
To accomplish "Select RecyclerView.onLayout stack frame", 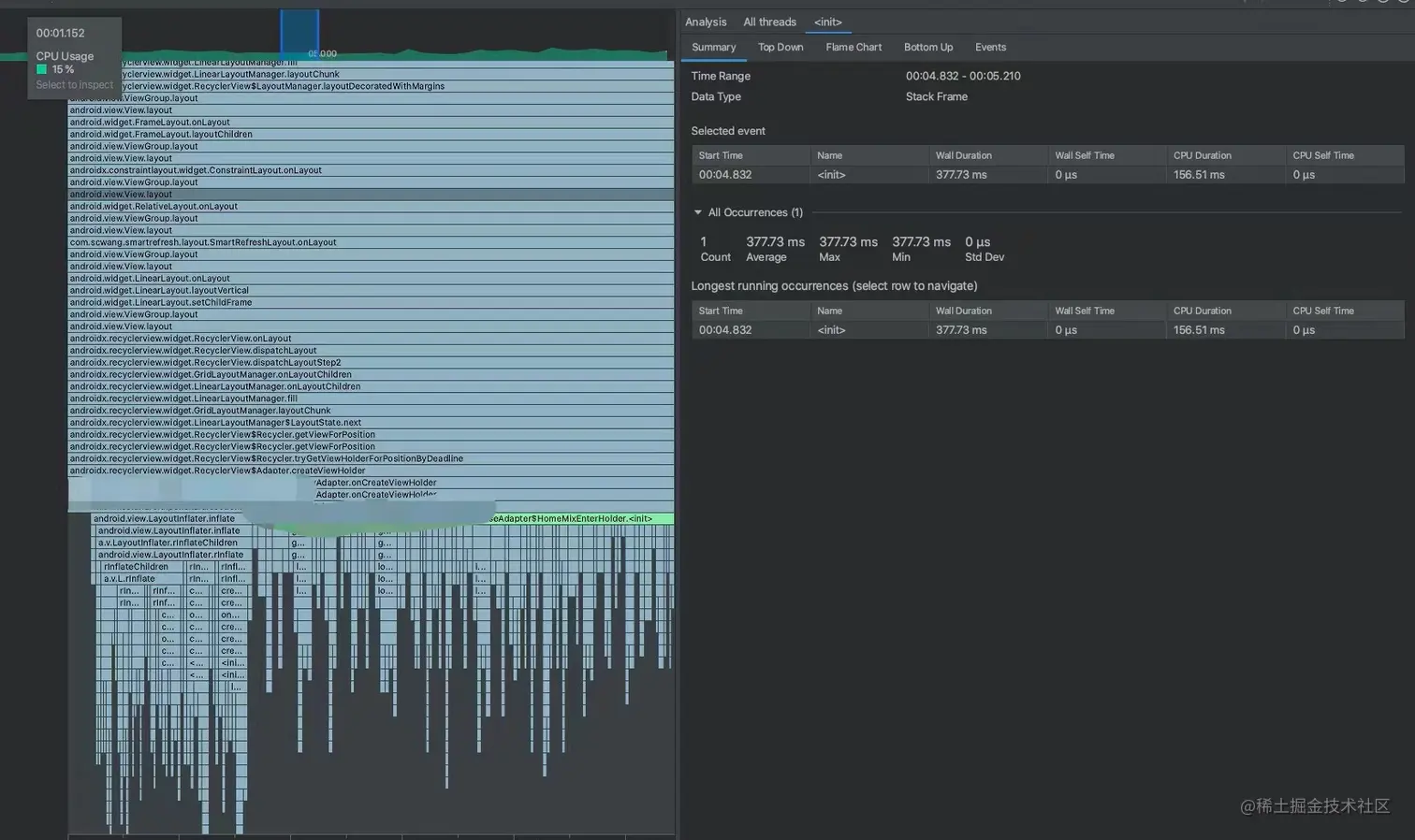I will click(371, 339).
